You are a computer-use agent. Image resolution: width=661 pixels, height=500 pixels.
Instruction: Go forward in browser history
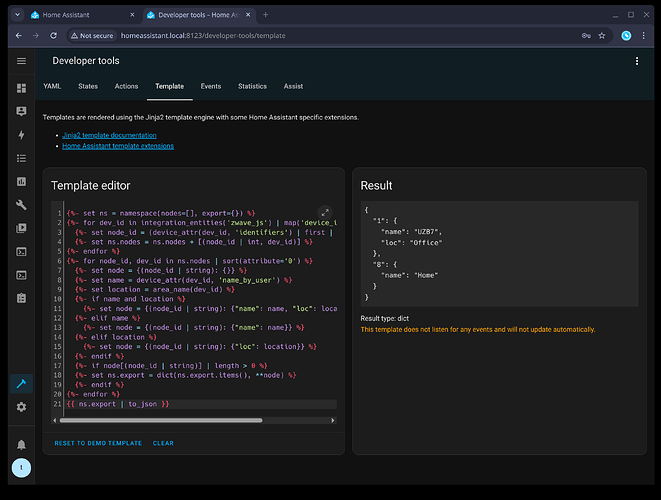tap(36, 36)
